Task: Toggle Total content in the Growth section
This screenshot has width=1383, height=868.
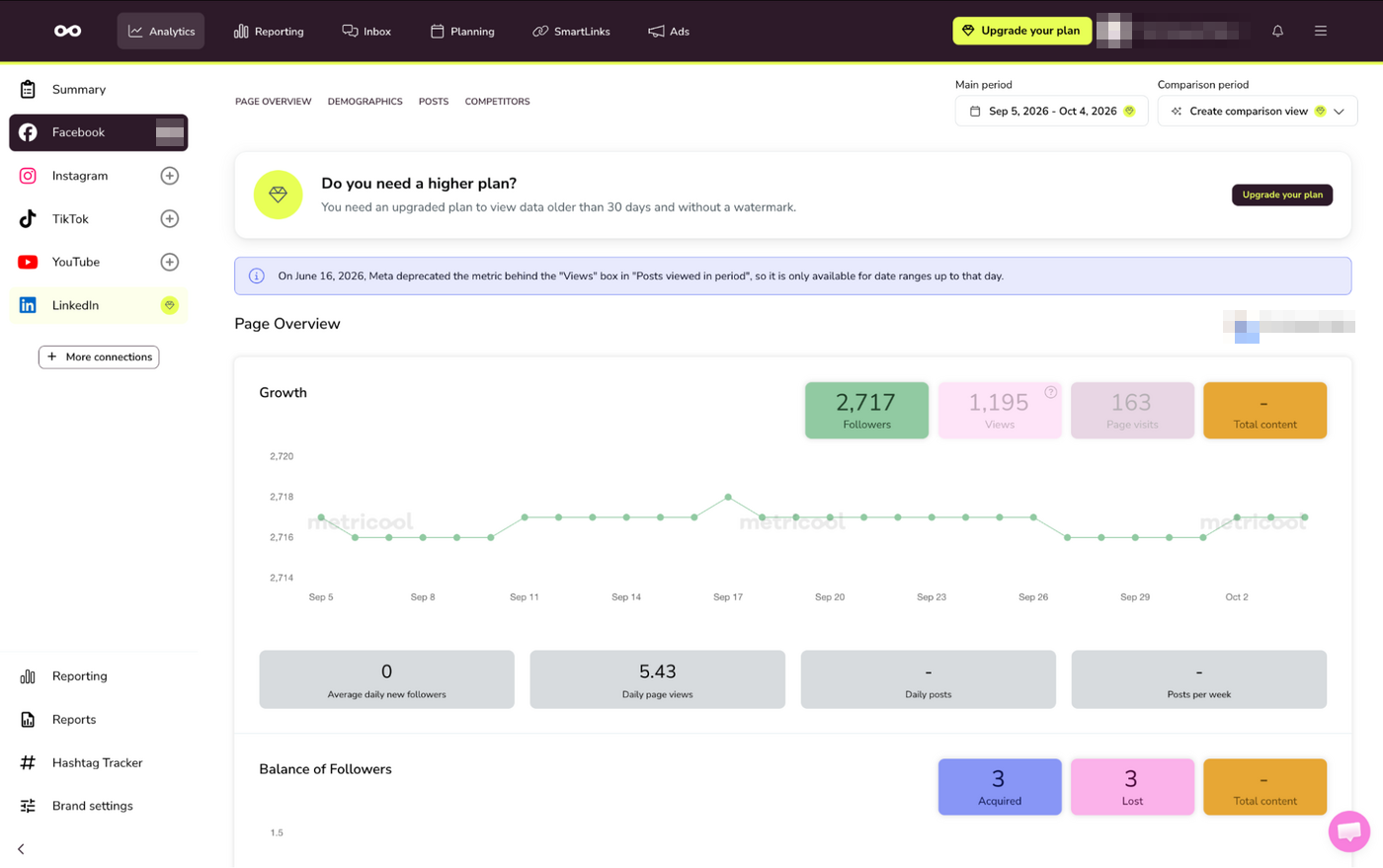Action: [1264, 410]
